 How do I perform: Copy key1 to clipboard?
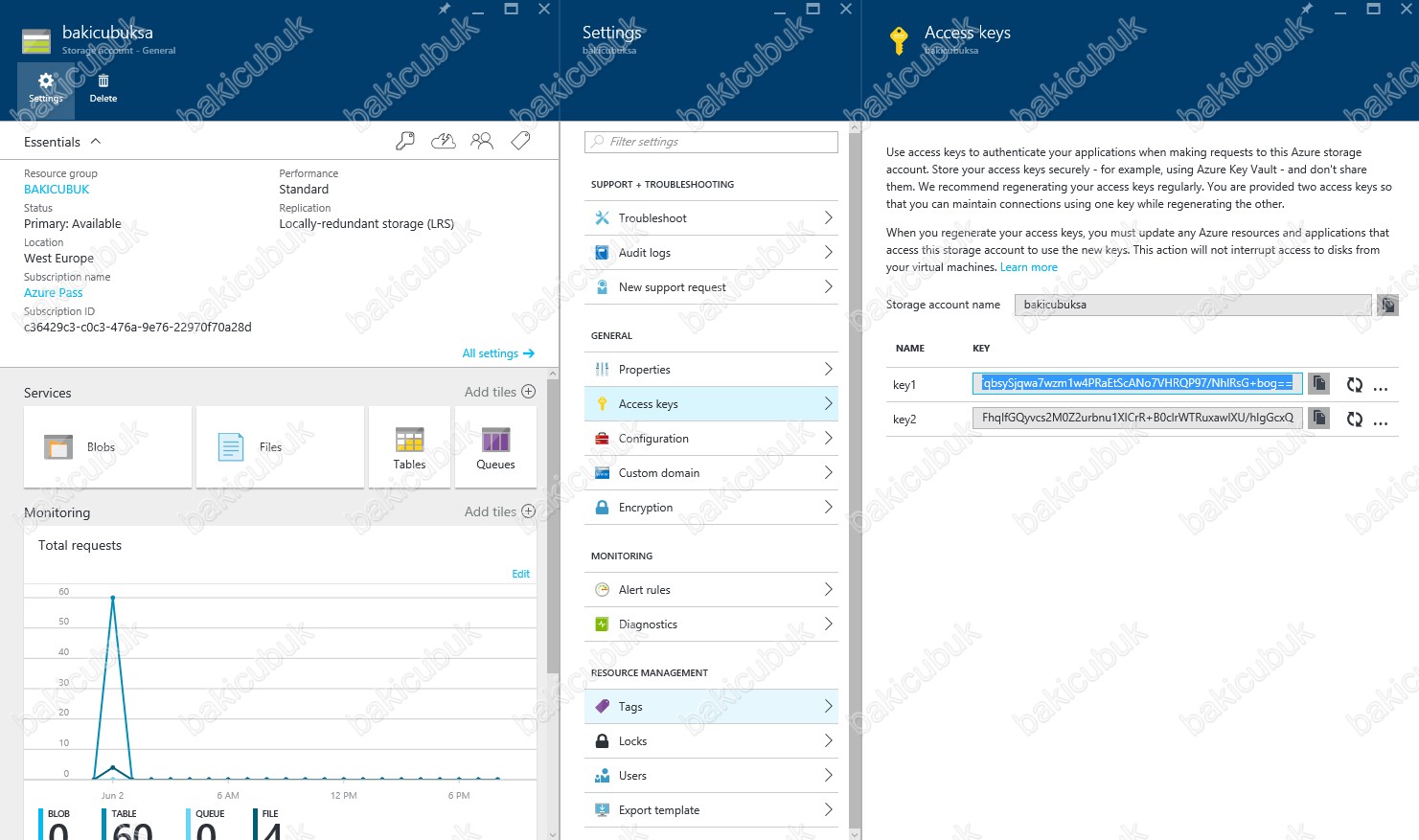[1319, 384]
